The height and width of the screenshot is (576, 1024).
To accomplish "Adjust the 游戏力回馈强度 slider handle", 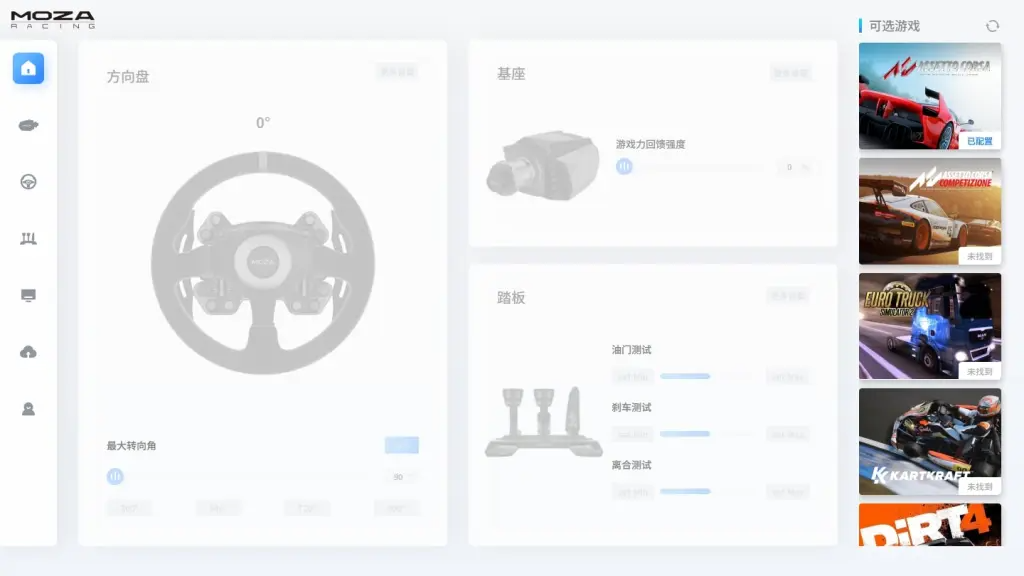I will 624,167.
